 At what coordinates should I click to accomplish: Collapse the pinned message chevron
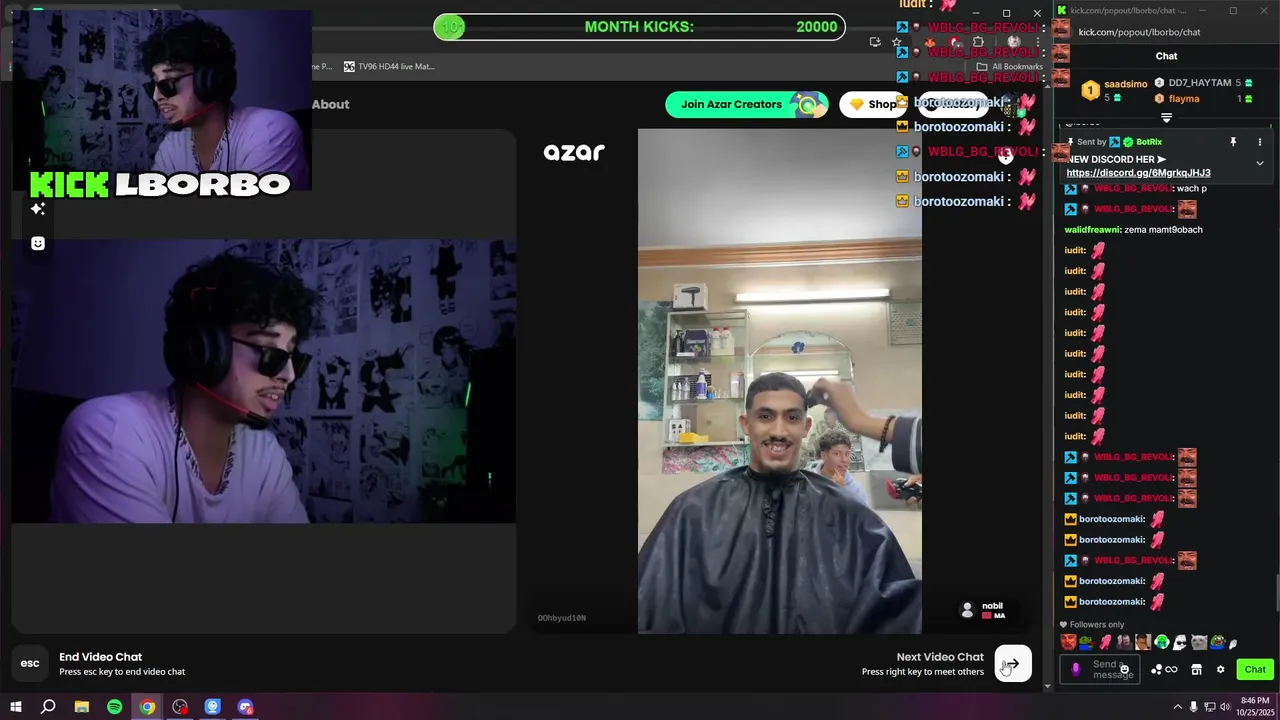point(1259,163)
